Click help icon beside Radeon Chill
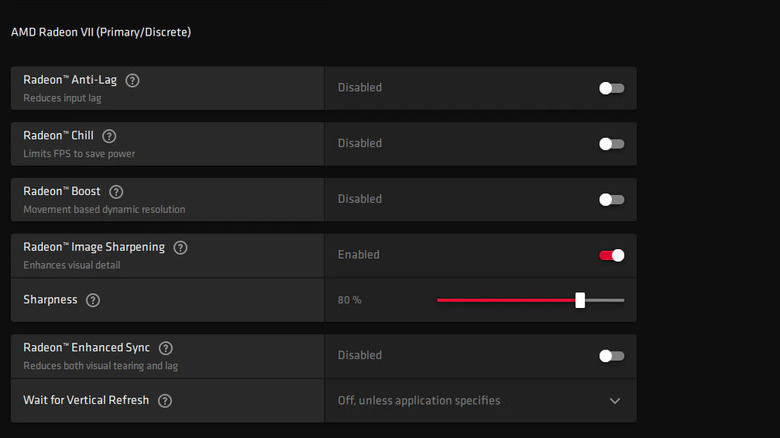780x438 pixels. point(109,136)
